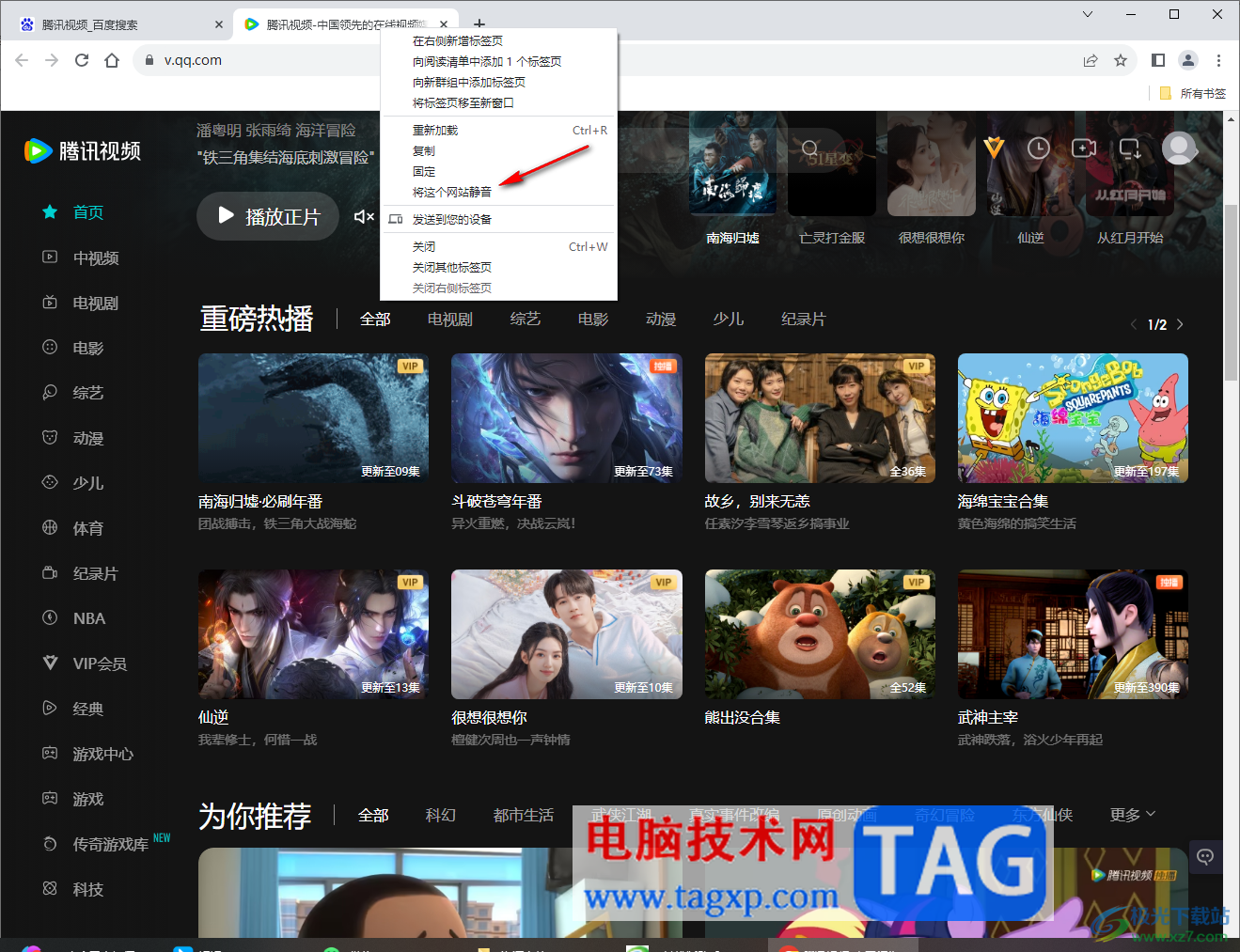Open the 动漫 sidebar icon
This screenshot has height=952, width=1240.
[x=50, y=438]
